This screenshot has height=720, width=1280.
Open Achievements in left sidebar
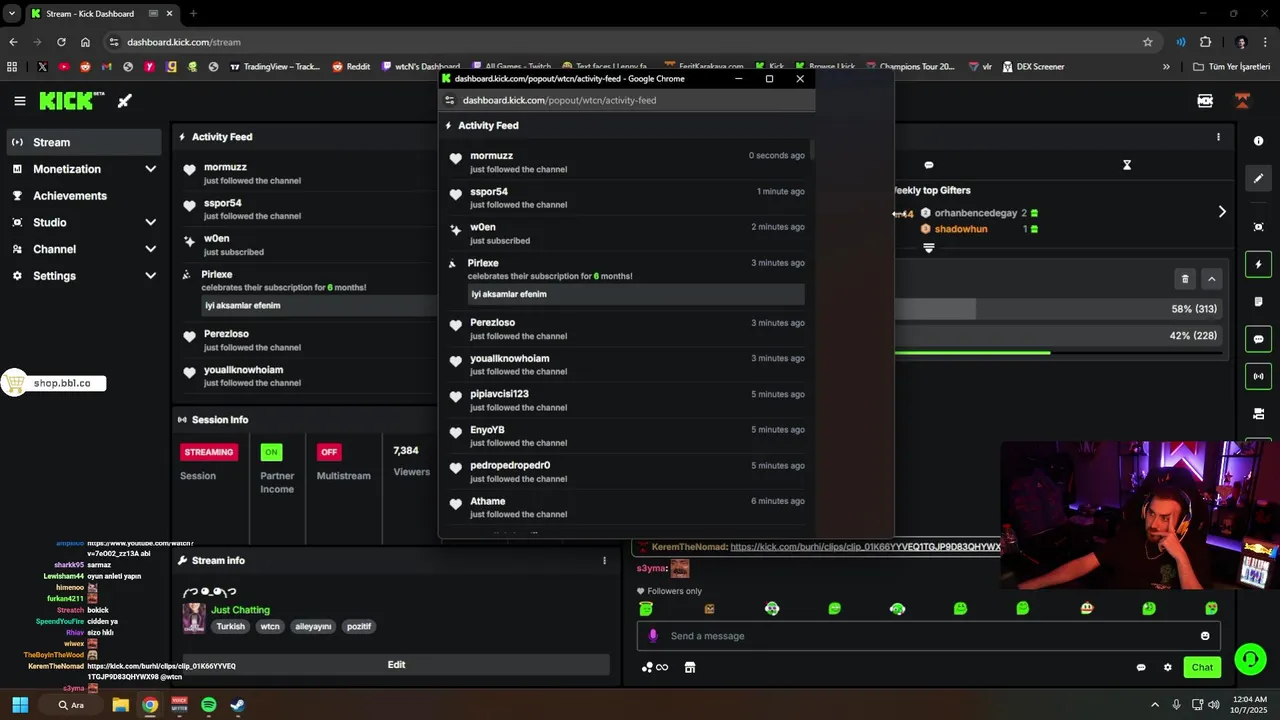coord(84,196)
